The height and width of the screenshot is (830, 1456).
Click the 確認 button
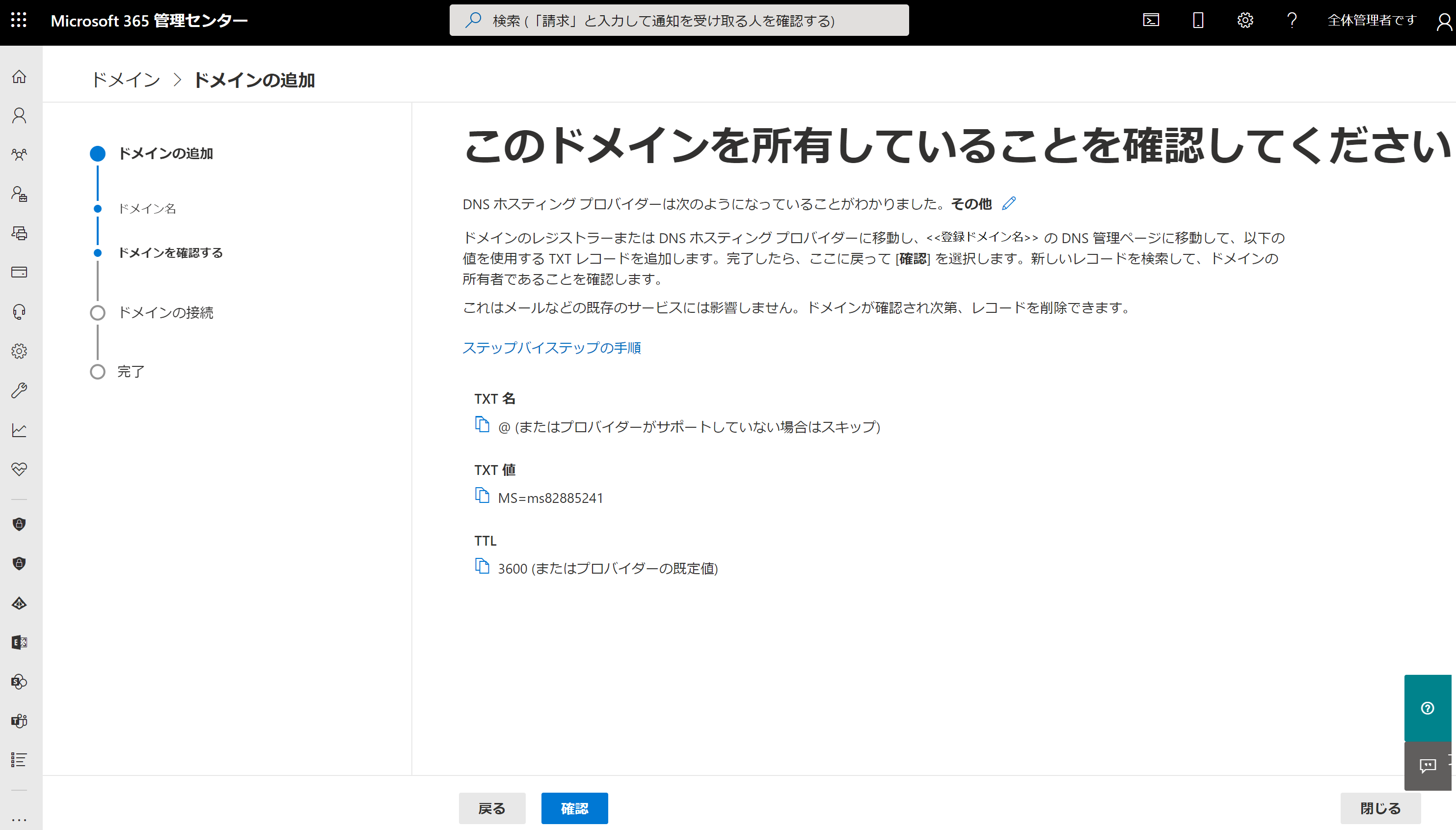[x=574, y=808]
